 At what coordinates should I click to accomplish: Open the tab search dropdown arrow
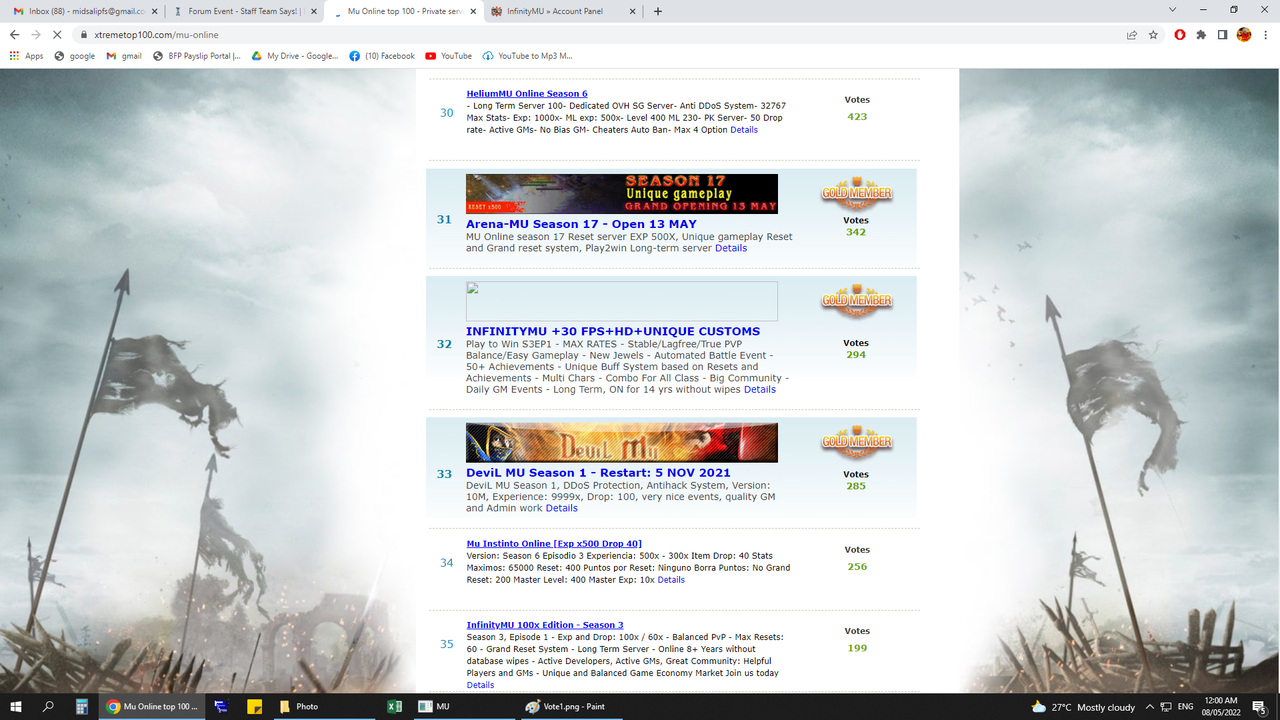(1172, 11)
